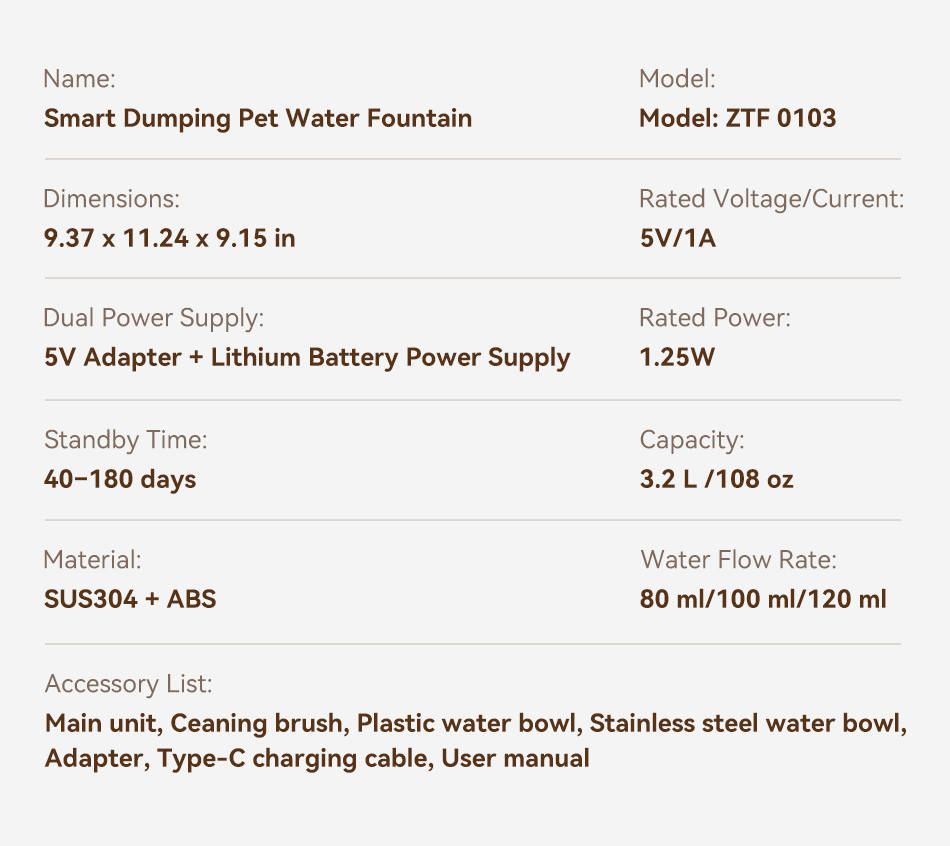Click the 'Dimensions:' label

tap(111, 199)
